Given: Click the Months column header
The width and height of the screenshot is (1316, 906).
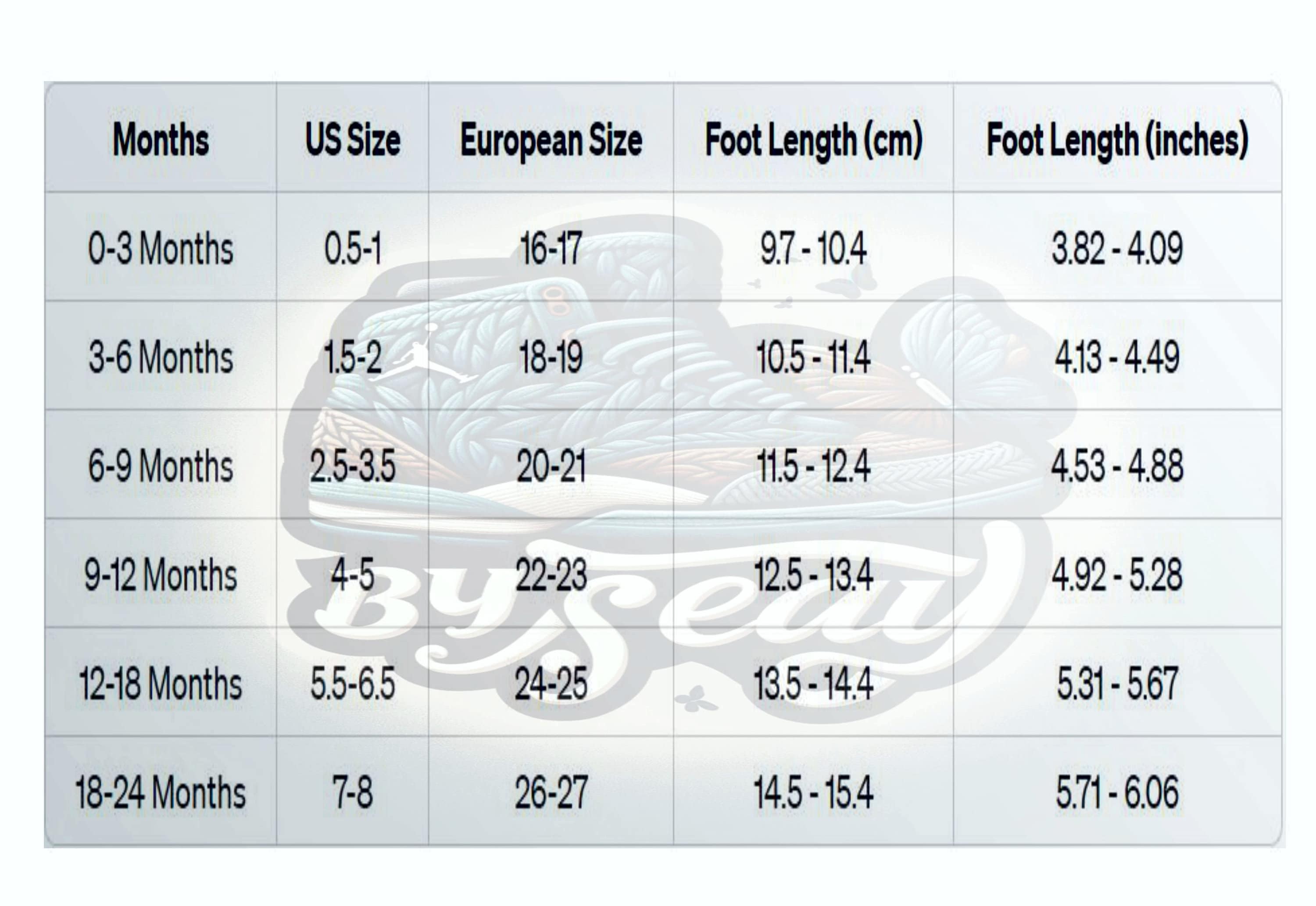Looking at the screenshot, I should 161,139.
